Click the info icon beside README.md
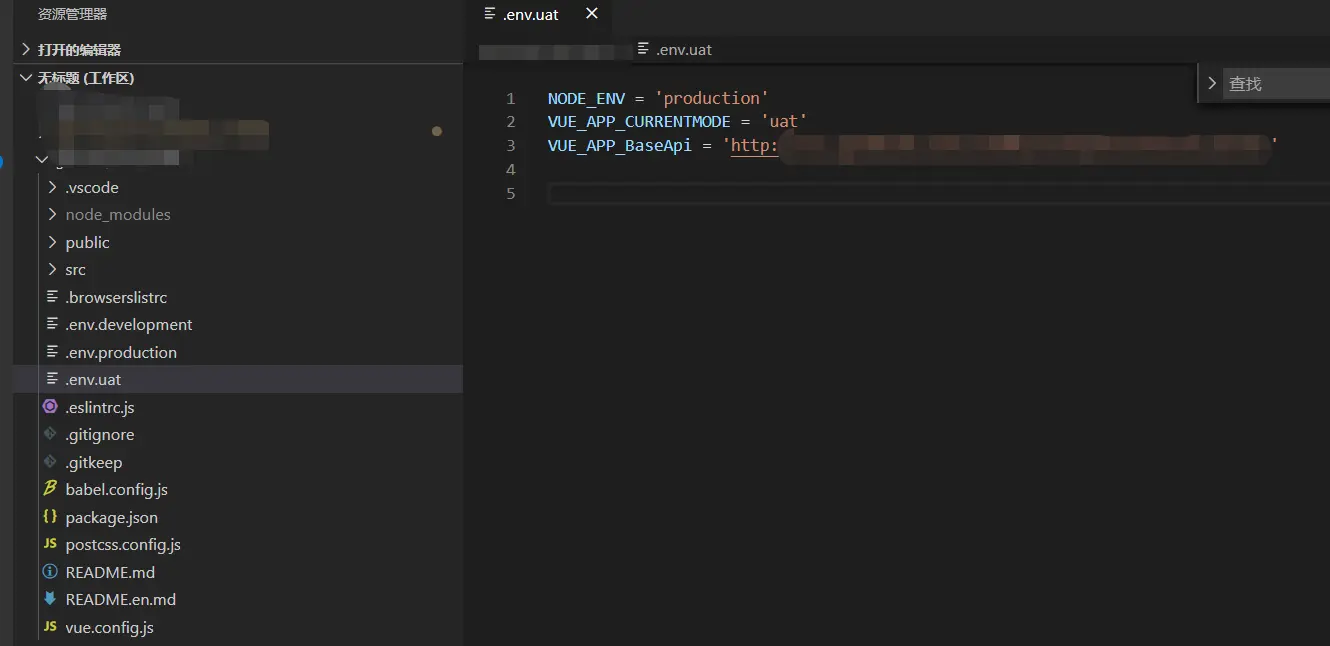 coord(50,571)
